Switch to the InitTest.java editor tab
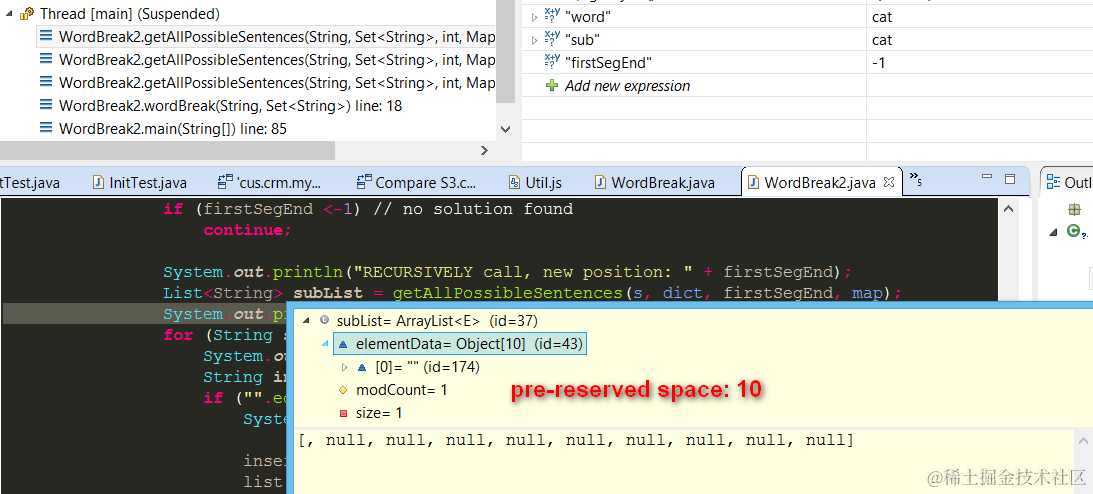The height and width of the screenshot is (494, 1093). 139,183
